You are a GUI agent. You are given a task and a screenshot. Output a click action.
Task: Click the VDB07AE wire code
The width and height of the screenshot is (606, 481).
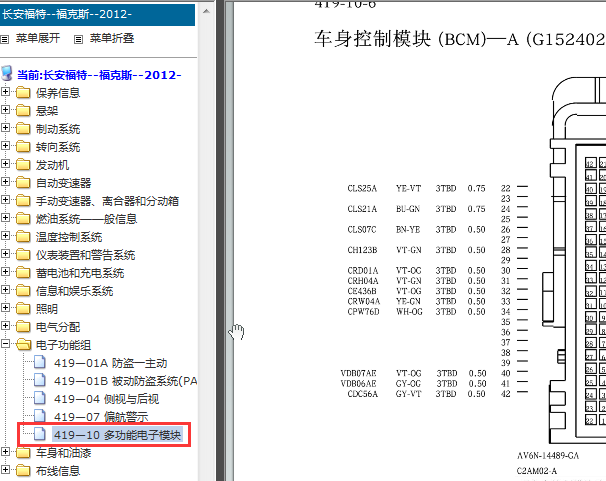pyautogui.click(x=359, y=373)
